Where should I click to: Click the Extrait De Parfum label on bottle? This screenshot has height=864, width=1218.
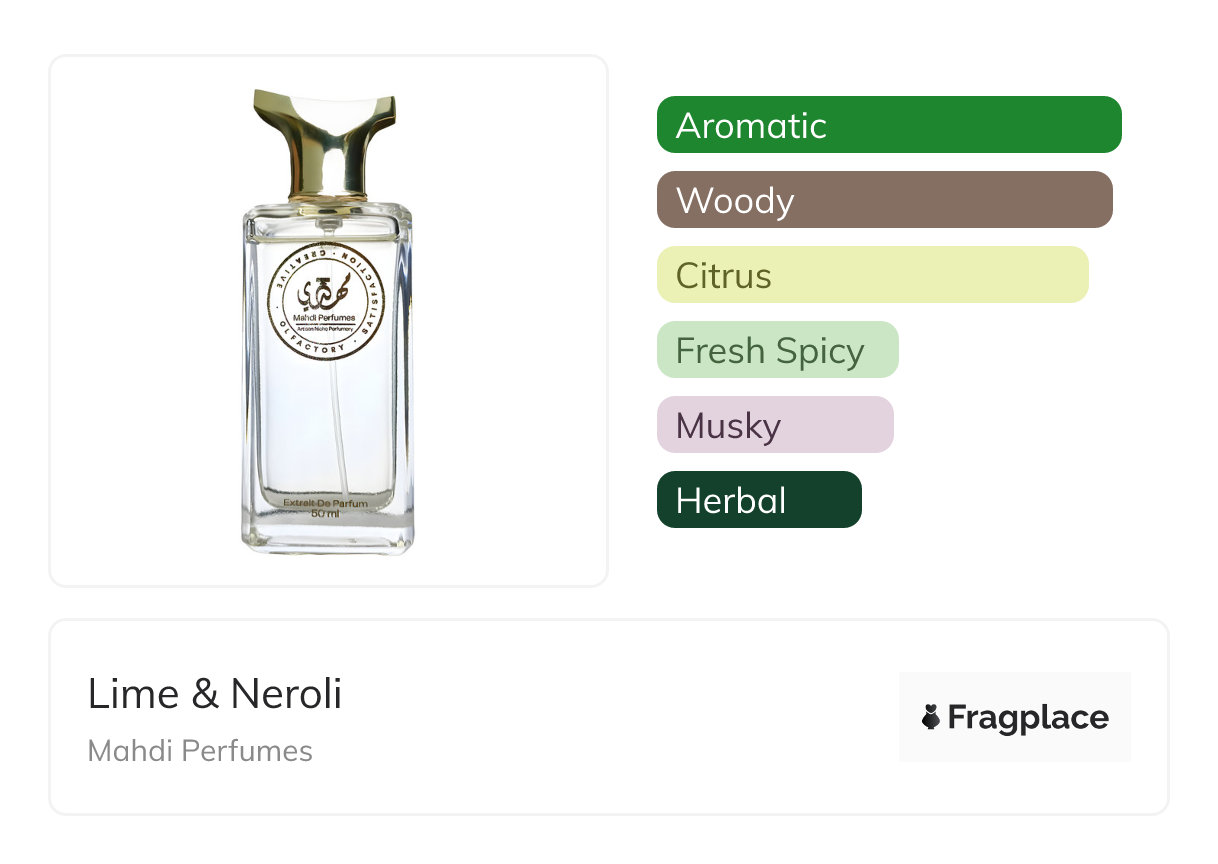(326, 503)
